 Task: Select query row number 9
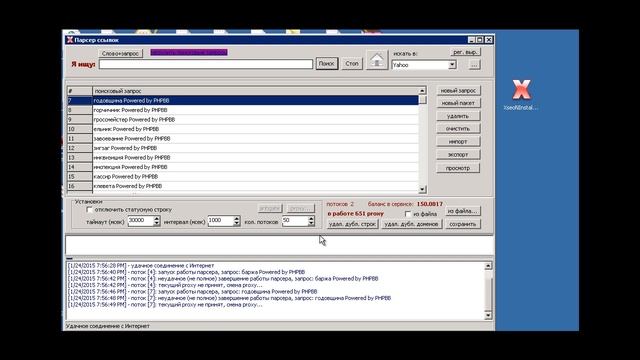[243, 120]
